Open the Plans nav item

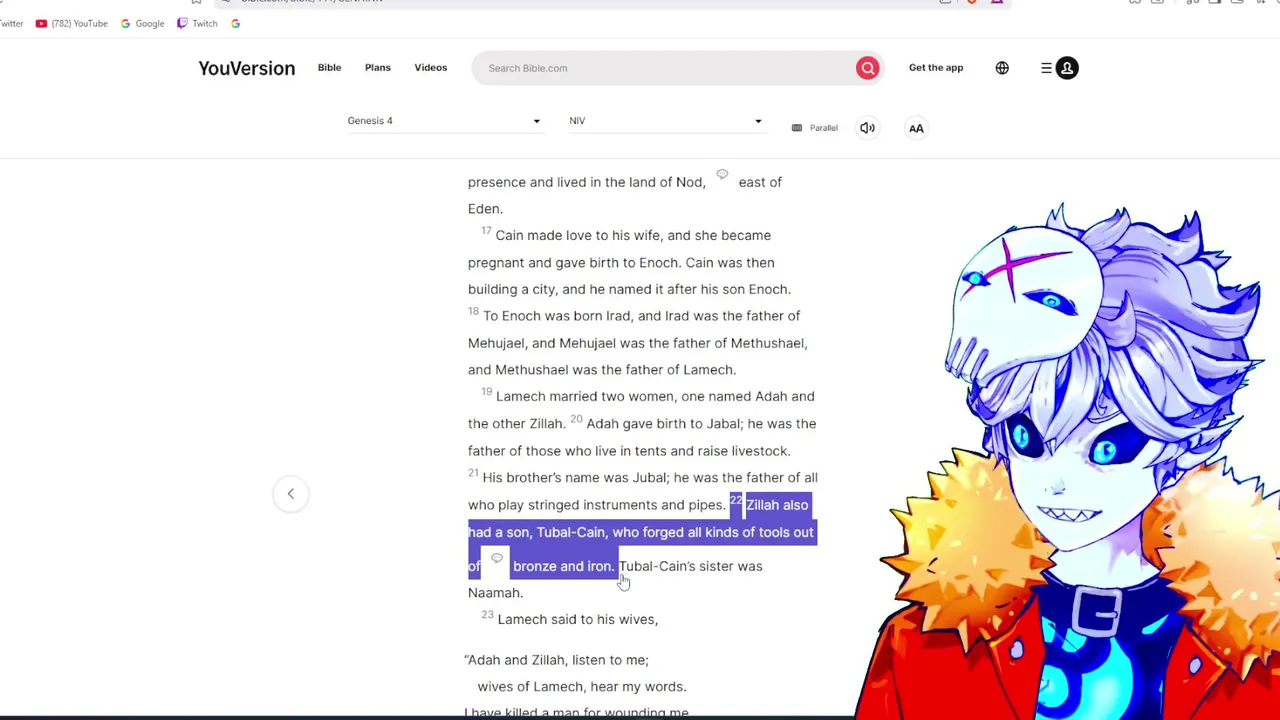(x=377, y=68)
